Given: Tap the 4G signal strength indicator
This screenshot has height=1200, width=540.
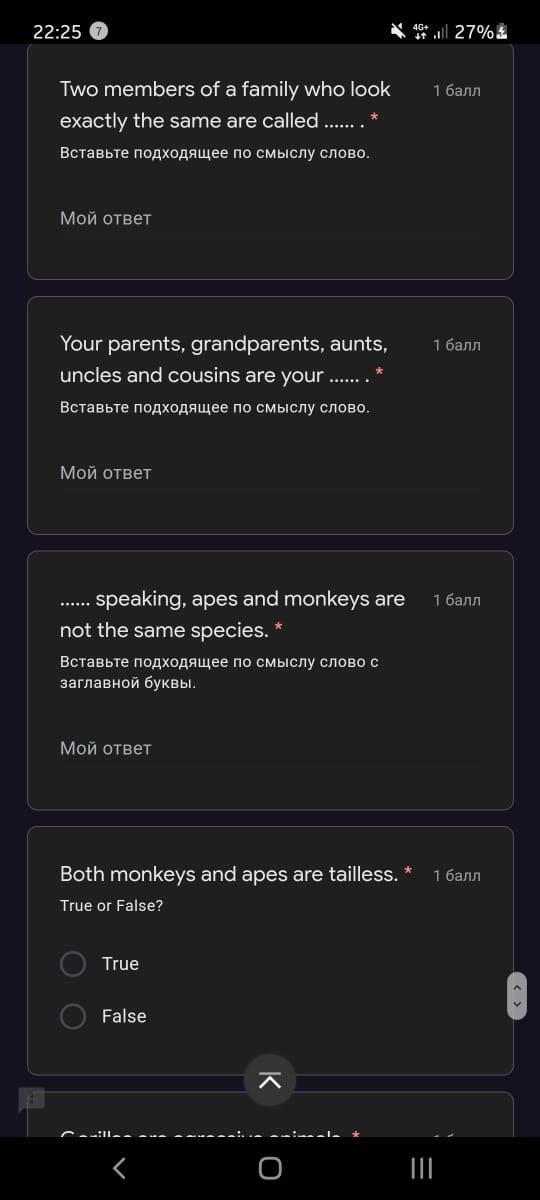Looking at the screenshot, I should point(430,31).
